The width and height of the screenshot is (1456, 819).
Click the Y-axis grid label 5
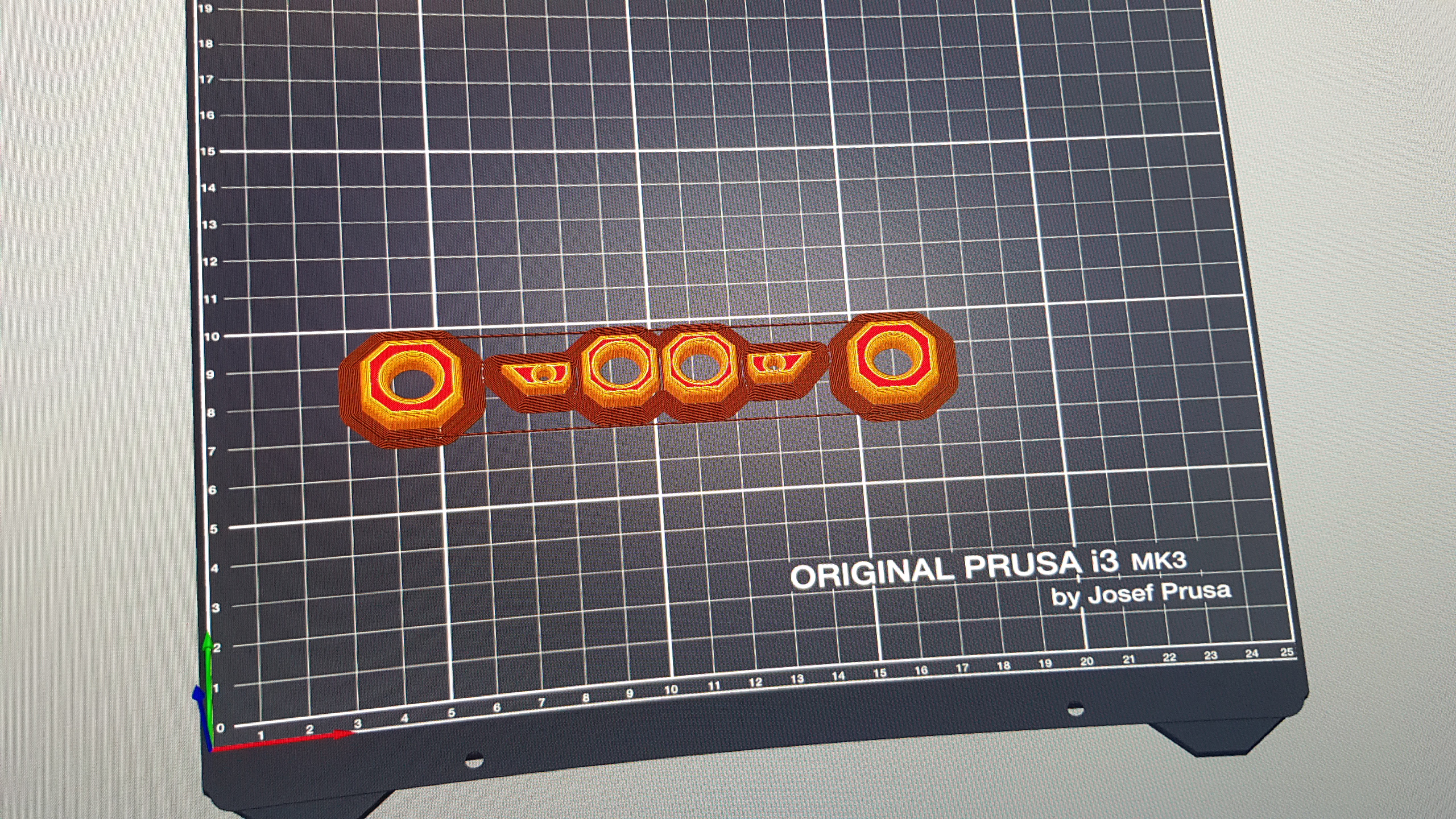point(213,529)
